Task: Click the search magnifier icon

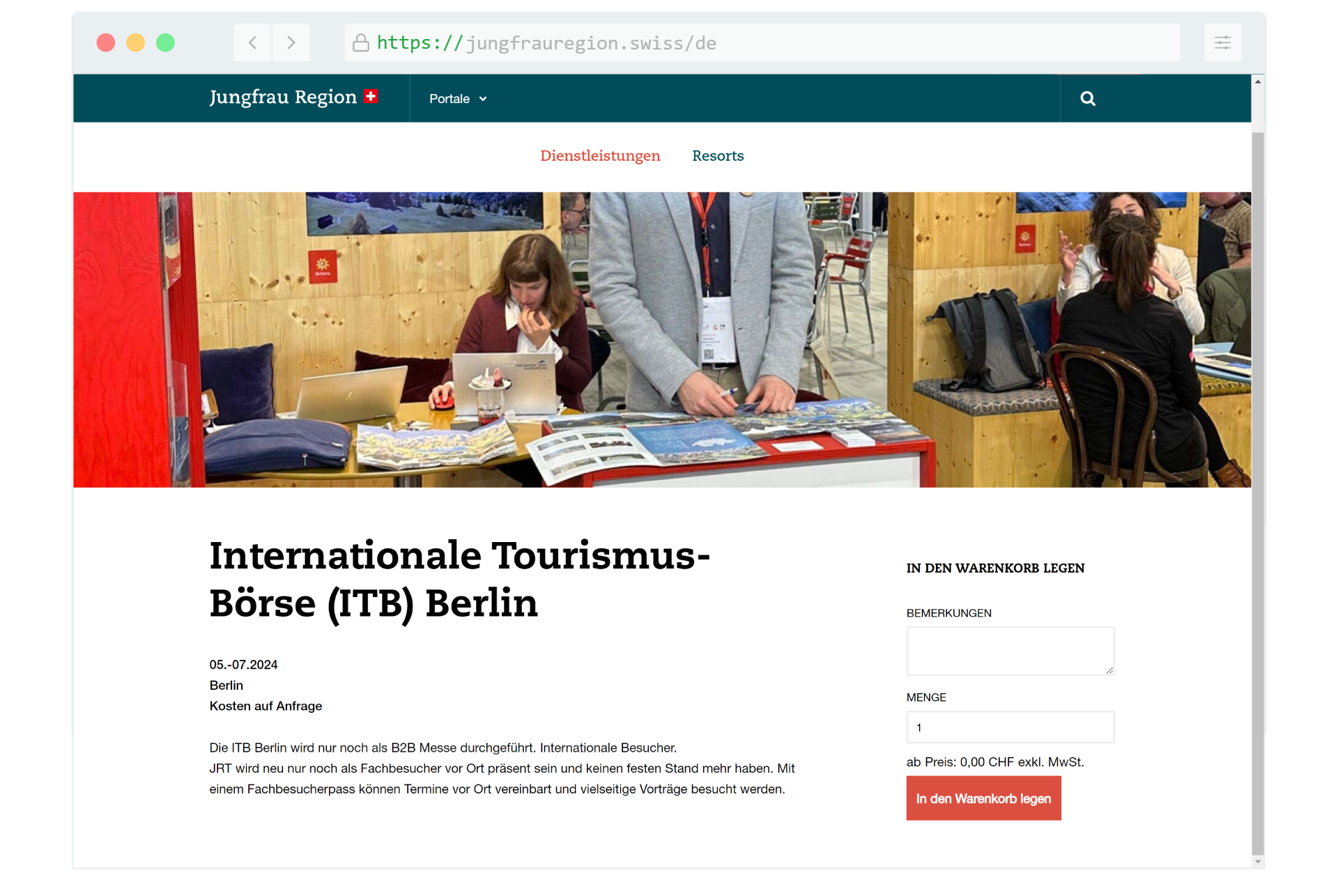Action: pyautogui.click(x=1087, y=99)
